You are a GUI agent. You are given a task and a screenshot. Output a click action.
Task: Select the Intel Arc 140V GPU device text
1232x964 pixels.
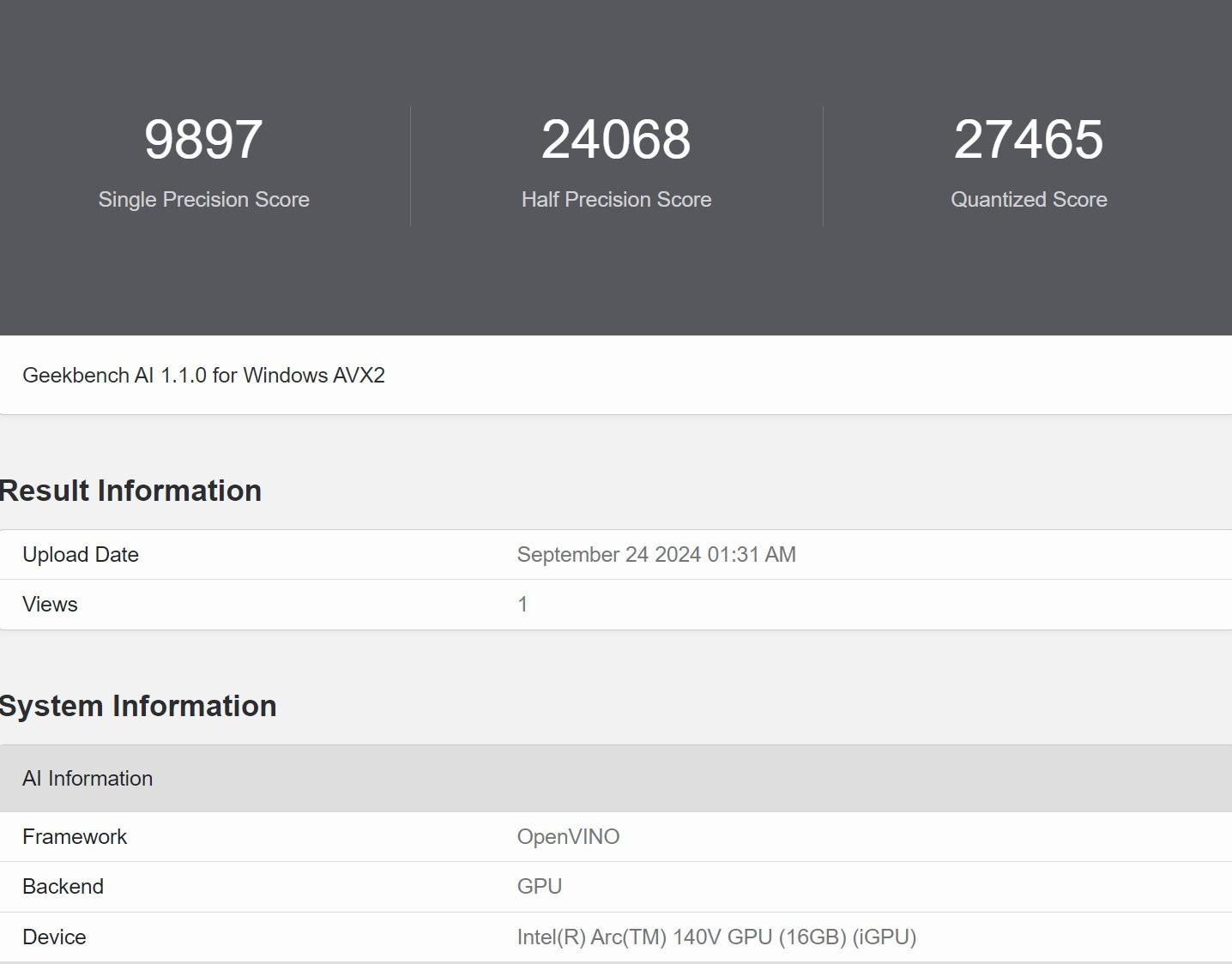click(716, 937)
